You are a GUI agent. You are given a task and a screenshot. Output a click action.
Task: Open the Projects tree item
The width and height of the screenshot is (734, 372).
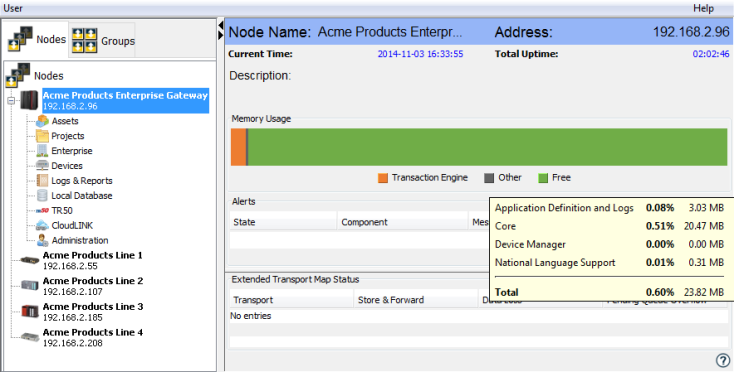coord(67,136)
